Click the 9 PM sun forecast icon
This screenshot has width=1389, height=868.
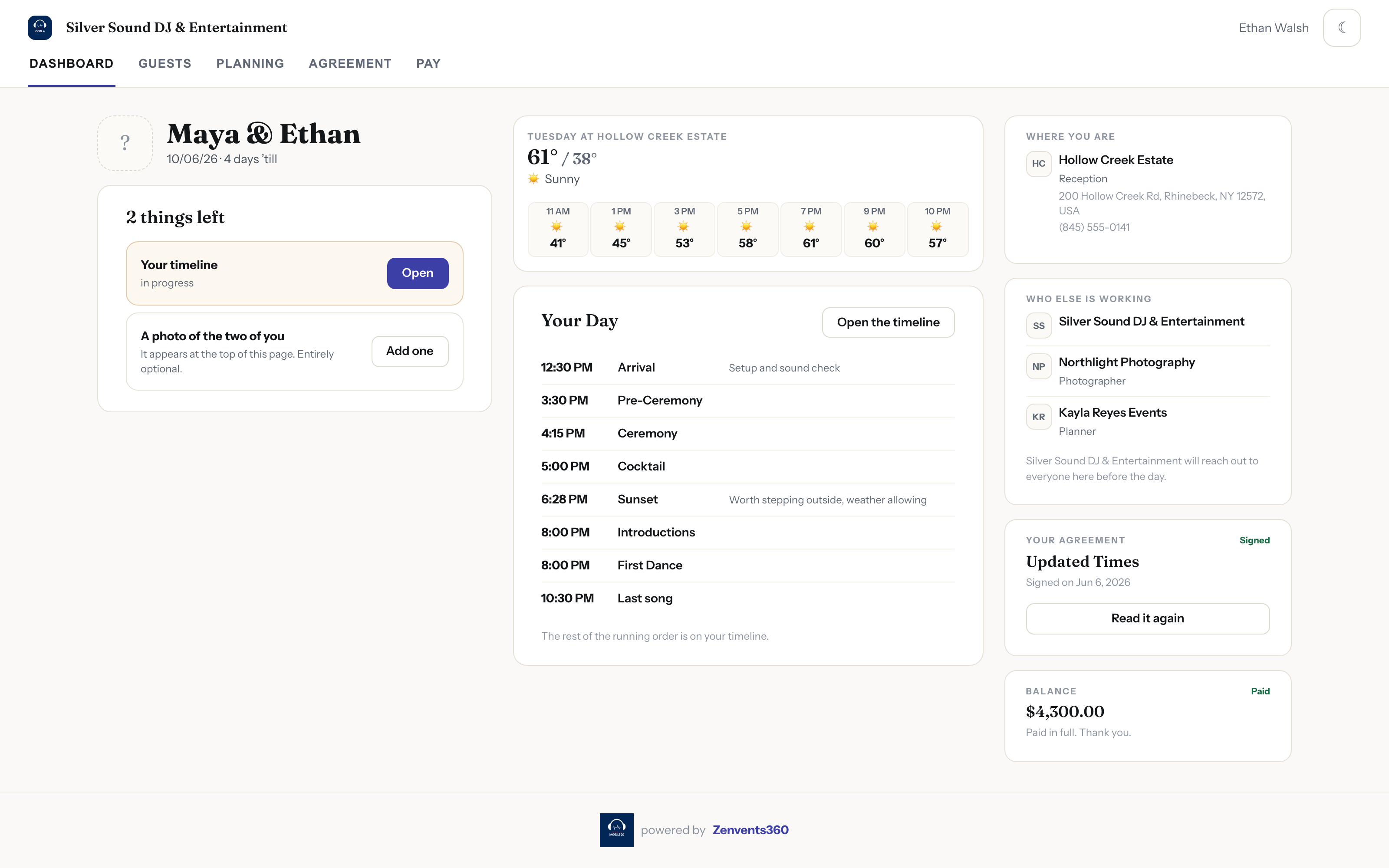(873, 226)
